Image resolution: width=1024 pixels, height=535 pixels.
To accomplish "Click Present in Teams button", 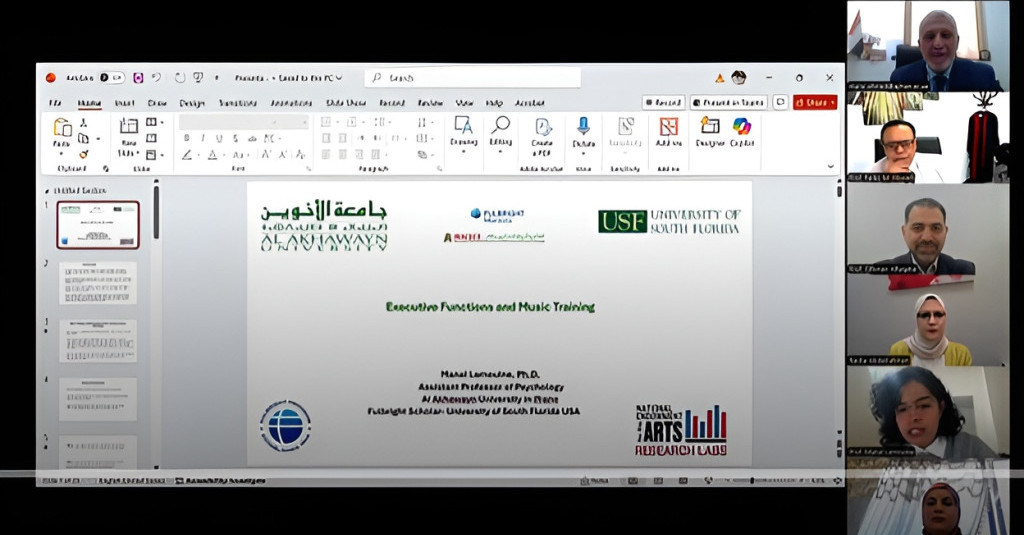I will pyautogui.click(x=729, y=103).
